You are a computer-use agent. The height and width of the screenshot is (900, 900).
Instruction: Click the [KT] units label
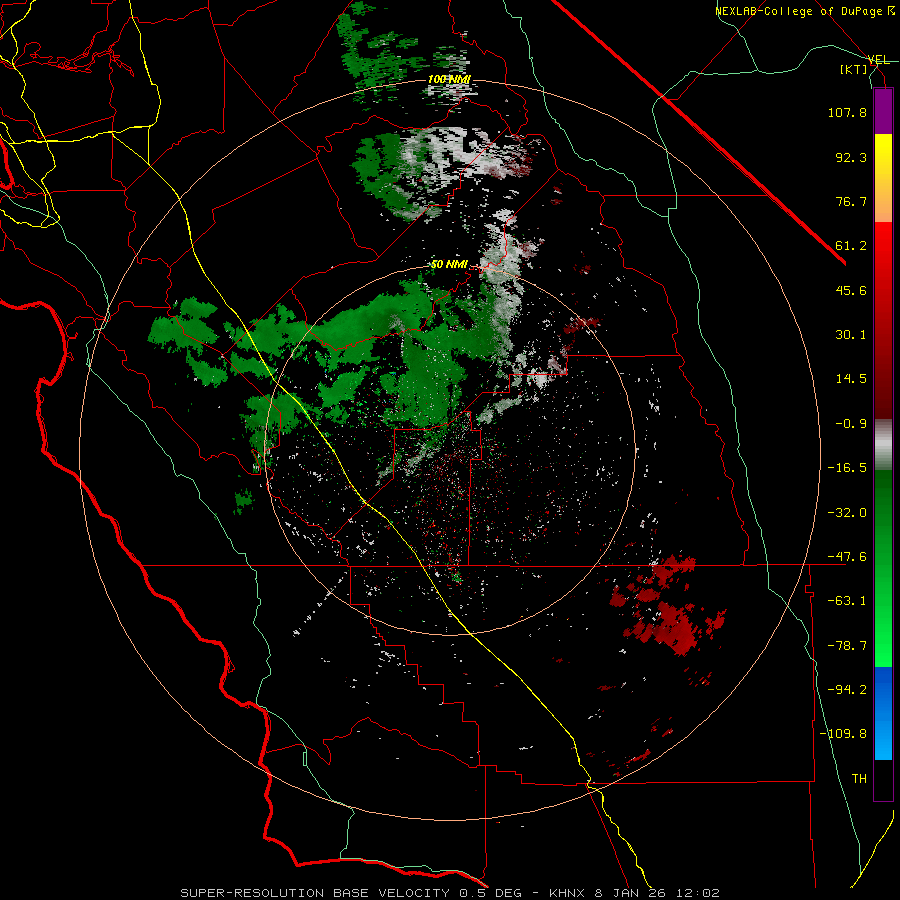[854, 69]
